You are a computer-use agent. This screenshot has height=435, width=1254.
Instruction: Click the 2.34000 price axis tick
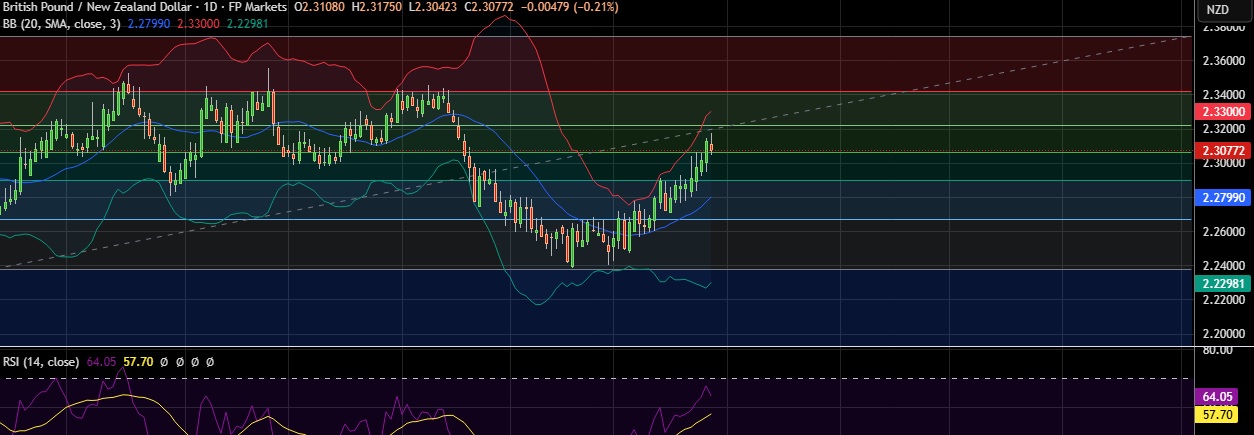pos(1223,95)
